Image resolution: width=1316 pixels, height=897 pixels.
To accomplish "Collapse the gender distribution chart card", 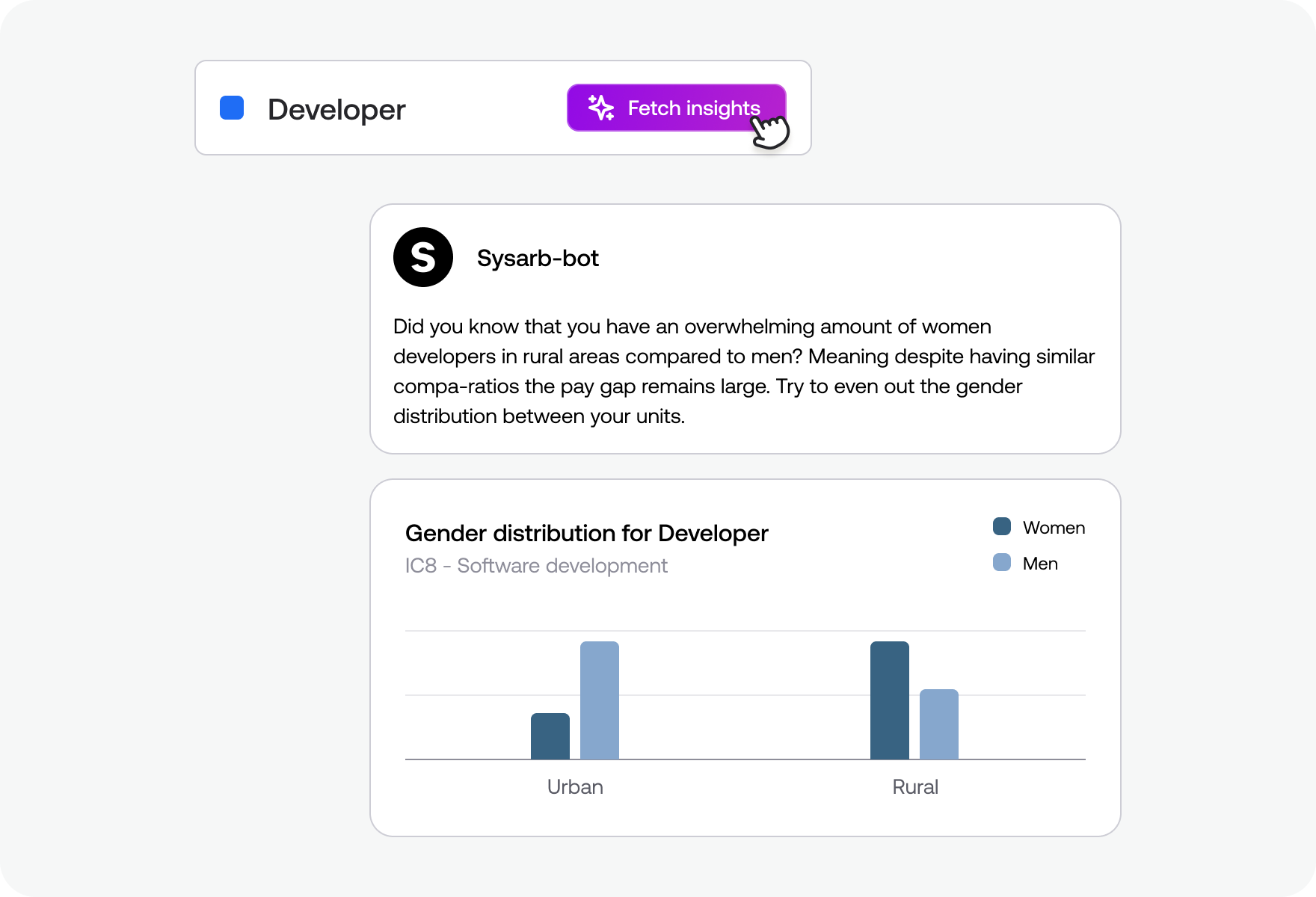I will point(745,658).
